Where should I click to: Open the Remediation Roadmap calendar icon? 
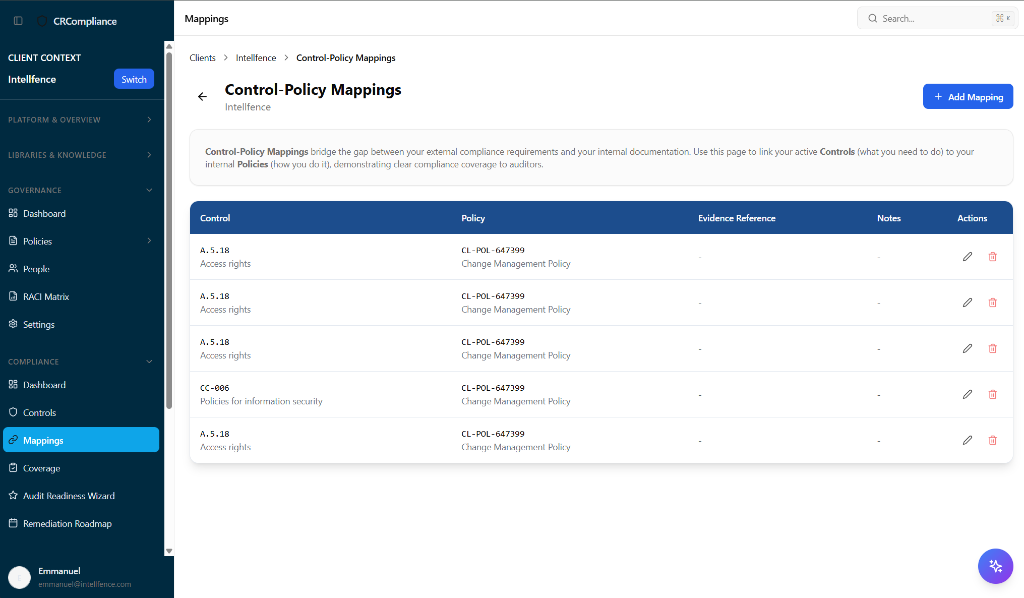pyautogui.click(x=14, y=523)
